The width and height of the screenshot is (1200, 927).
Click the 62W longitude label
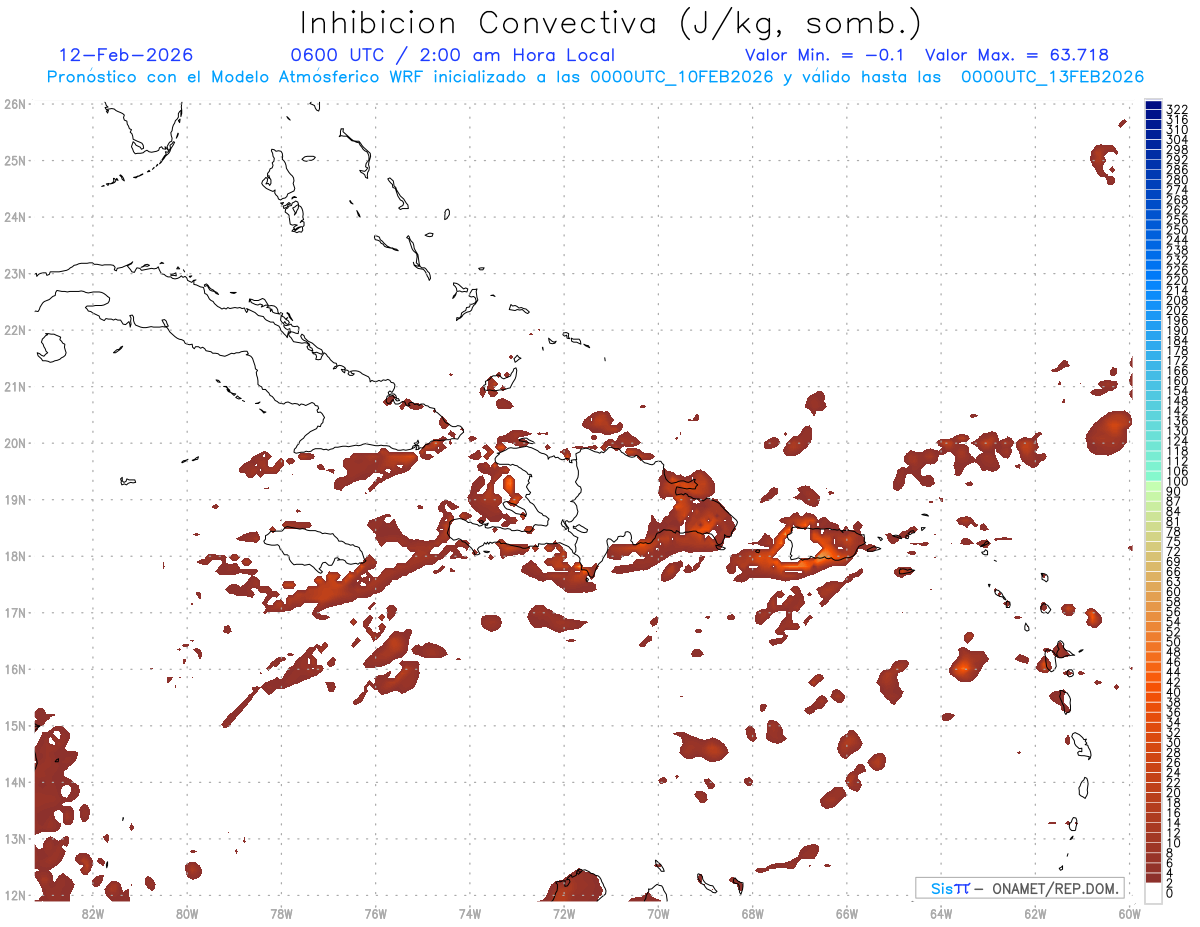pos(1036,913)
